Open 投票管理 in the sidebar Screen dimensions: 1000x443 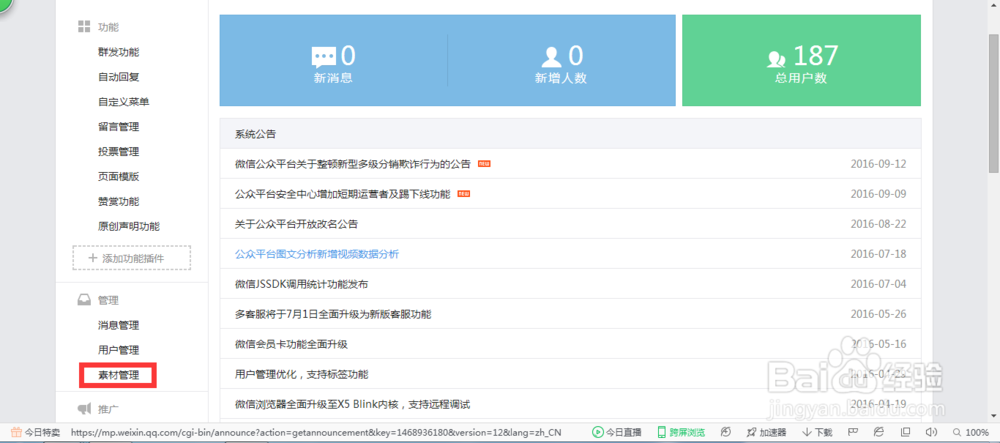[119, 152]
